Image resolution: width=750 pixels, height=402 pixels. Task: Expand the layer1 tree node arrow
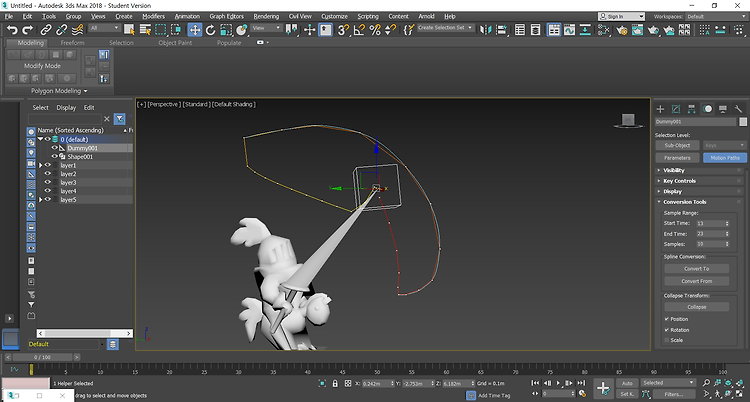coord(41,165)
